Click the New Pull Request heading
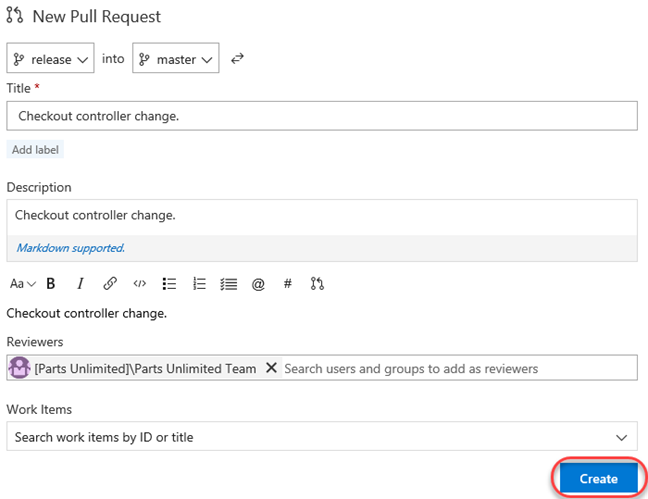This screenshot has width=648, height=499. tap(97, 17)
